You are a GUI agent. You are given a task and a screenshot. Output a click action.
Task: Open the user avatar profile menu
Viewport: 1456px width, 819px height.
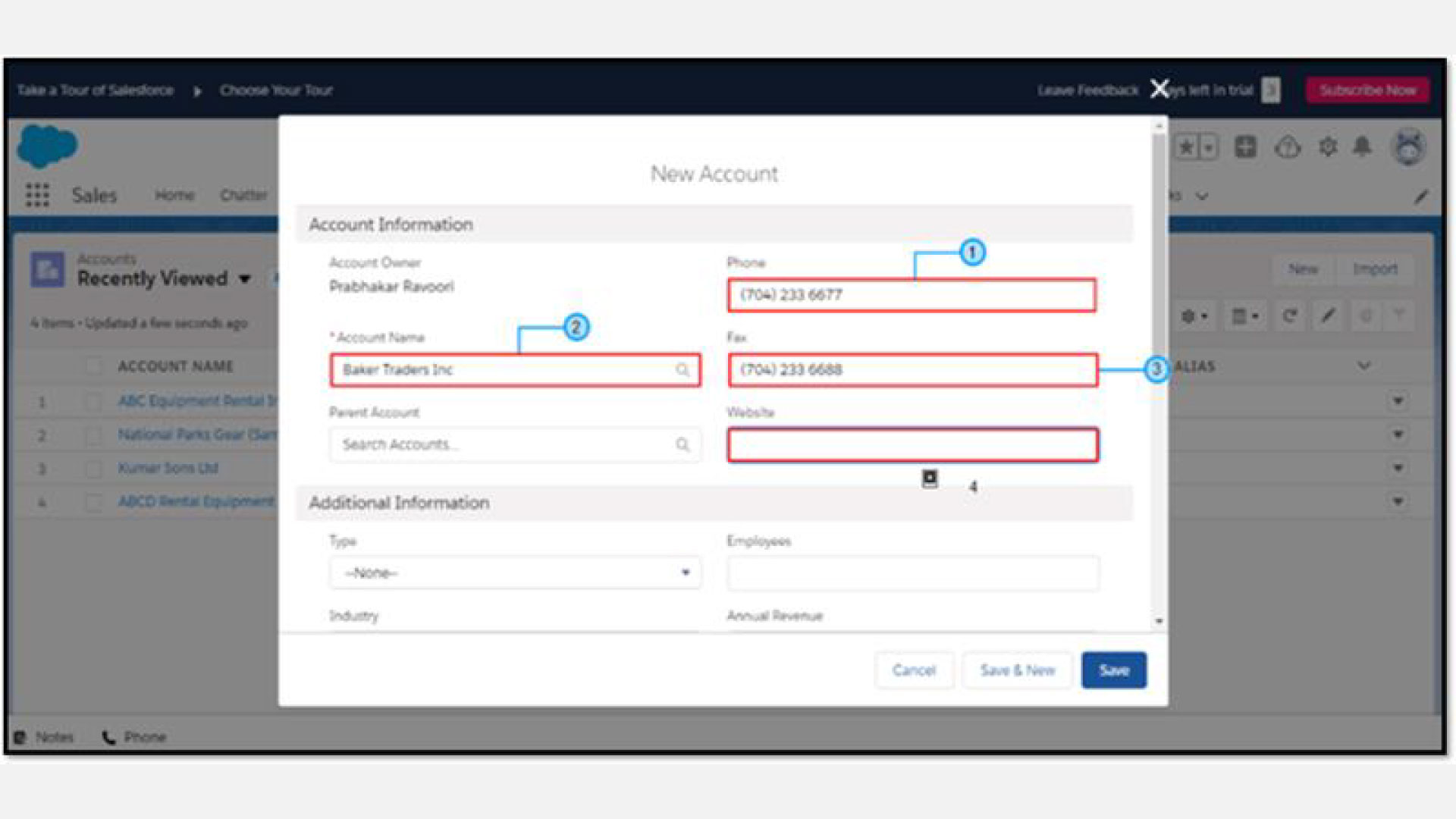click(1408, 146)
